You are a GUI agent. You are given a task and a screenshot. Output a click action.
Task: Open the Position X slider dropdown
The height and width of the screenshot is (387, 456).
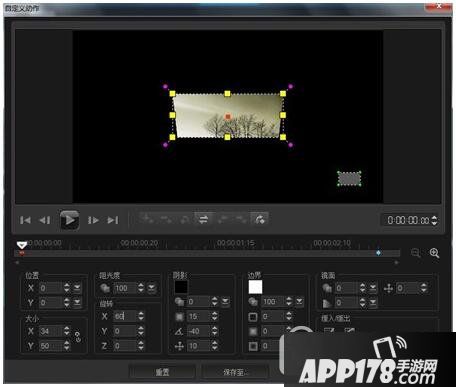coord(77,288)
